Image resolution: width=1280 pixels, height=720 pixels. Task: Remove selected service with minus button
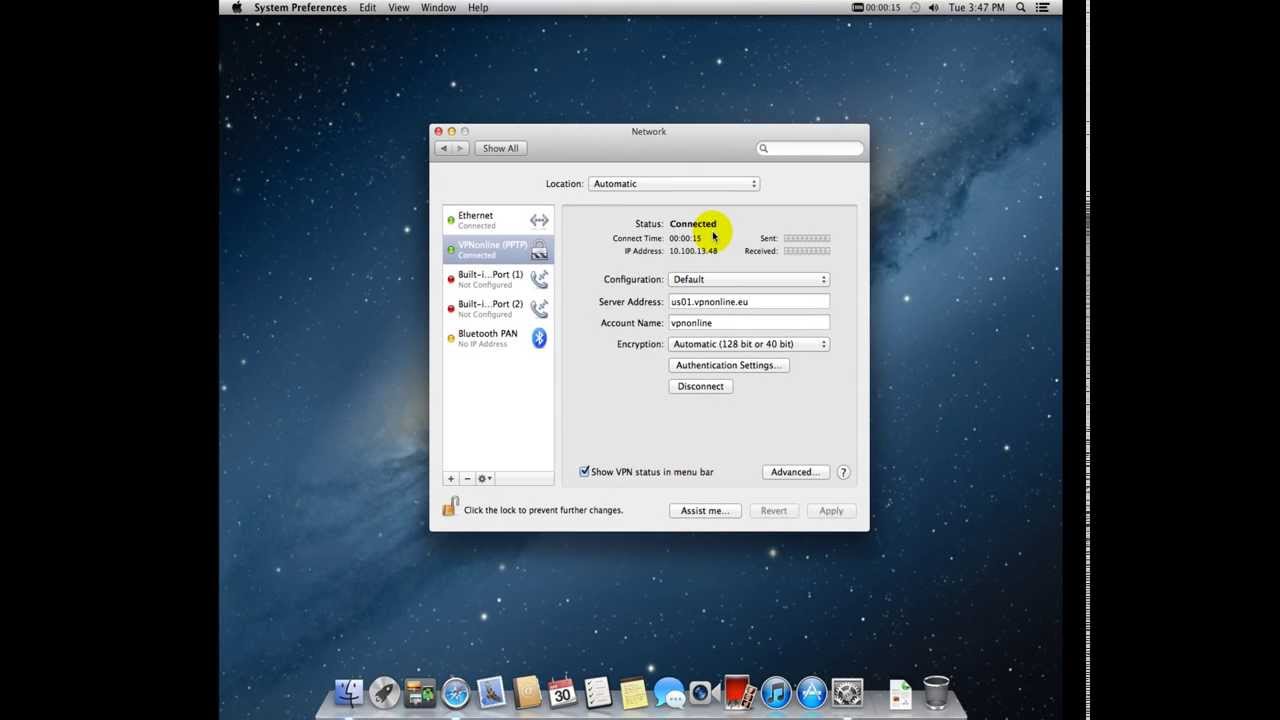click(467, 479)
